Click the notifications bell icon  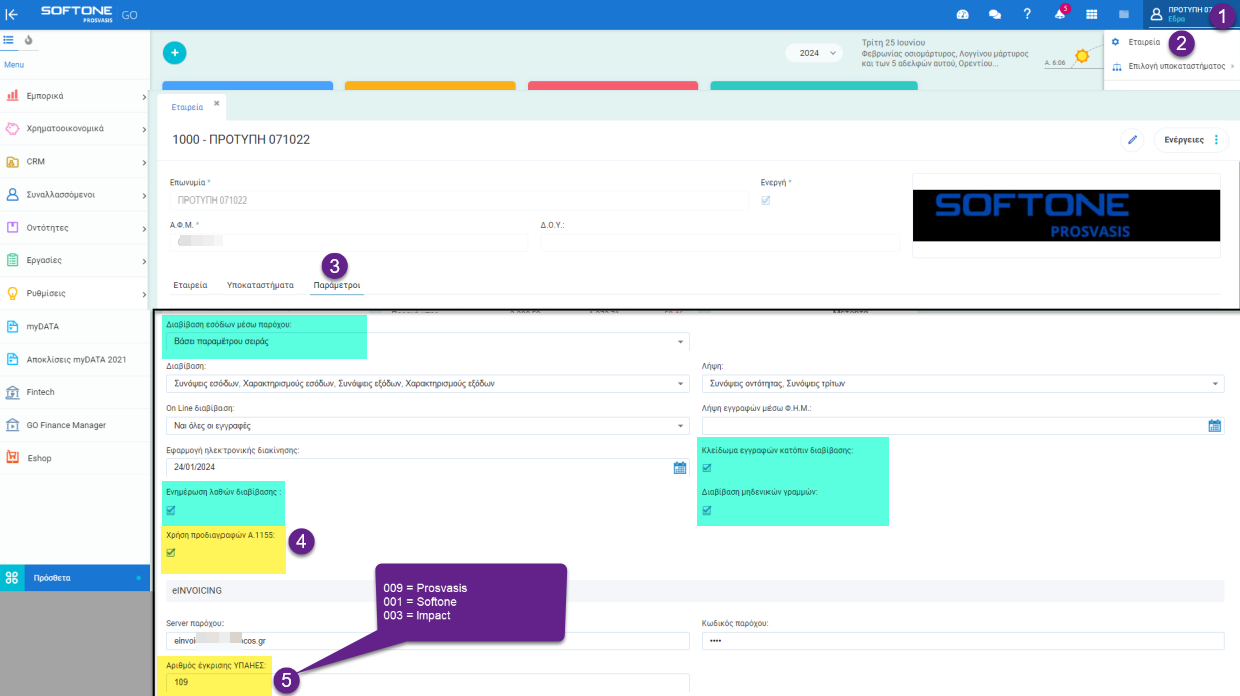1060,15
